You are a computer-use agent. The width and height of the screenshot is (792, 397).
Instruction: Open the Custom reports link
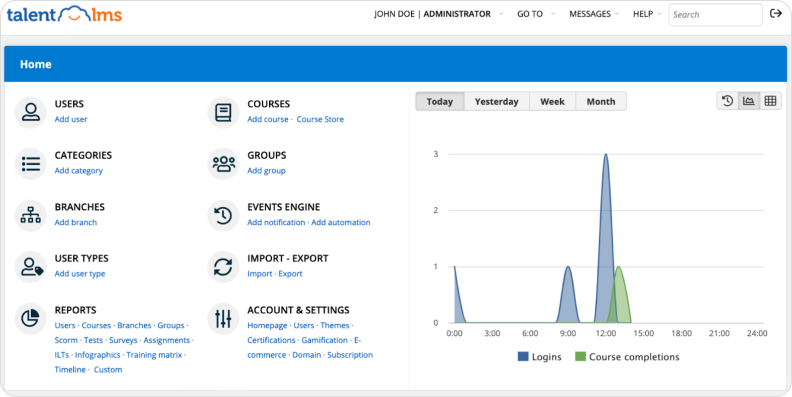point(108,370)
